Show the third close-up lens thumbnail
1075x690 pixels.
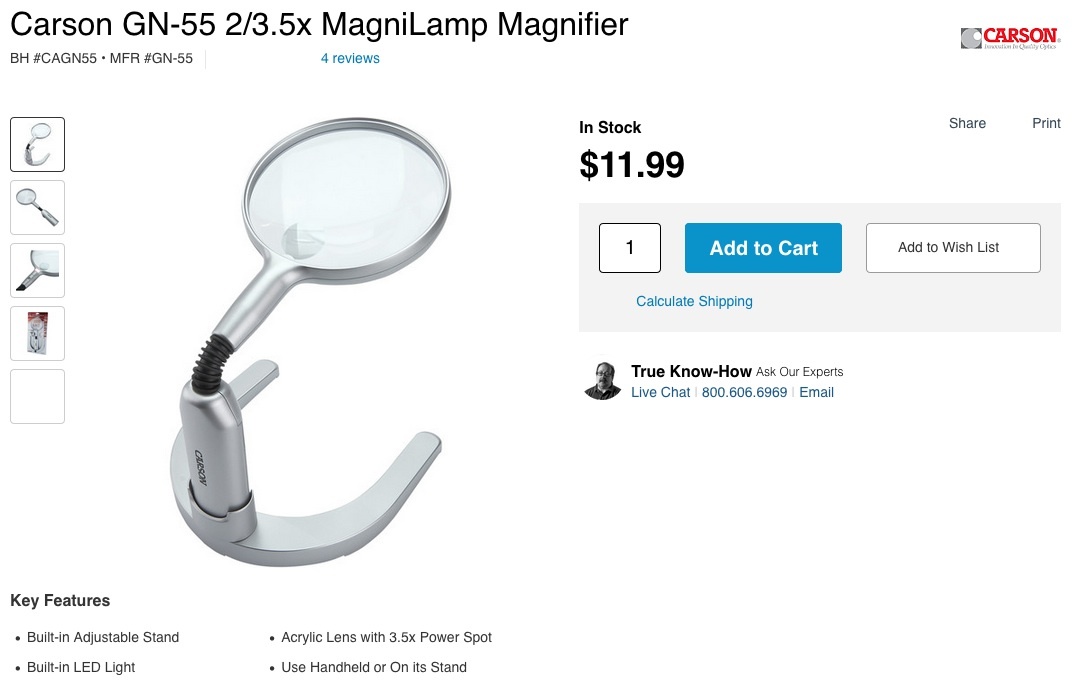38,270
